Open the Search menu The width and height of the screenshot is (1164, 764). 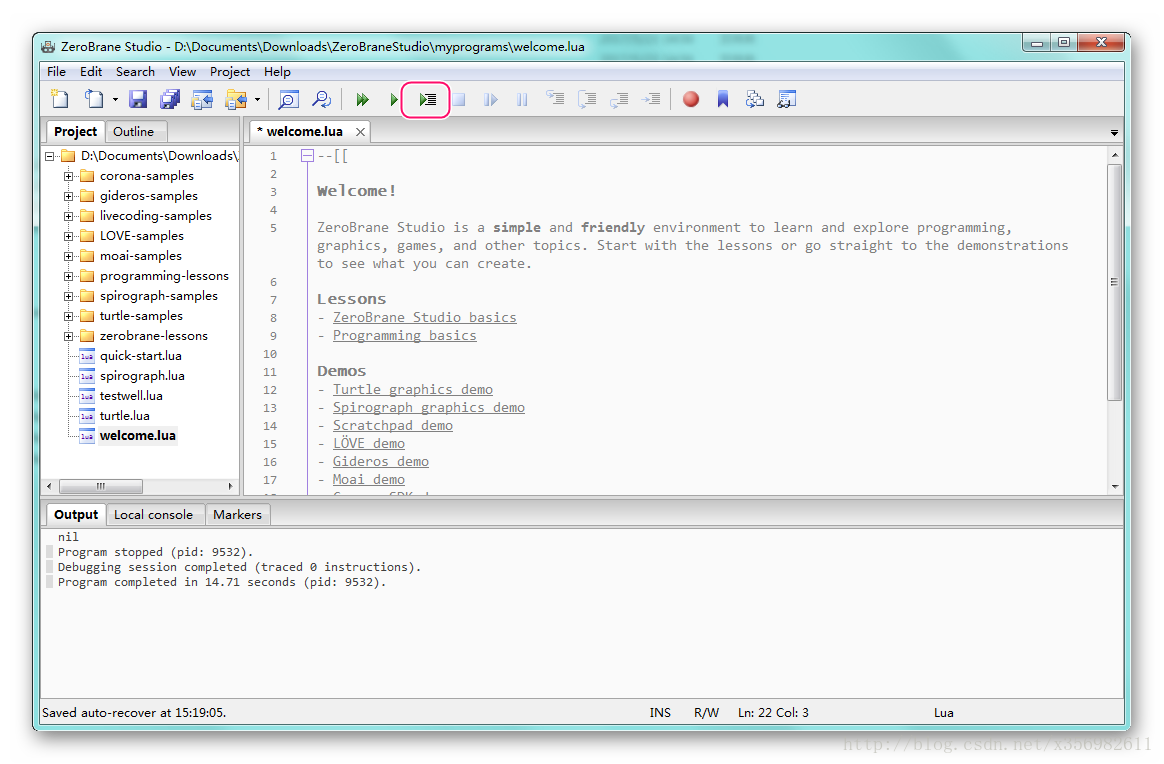[135, 71]
